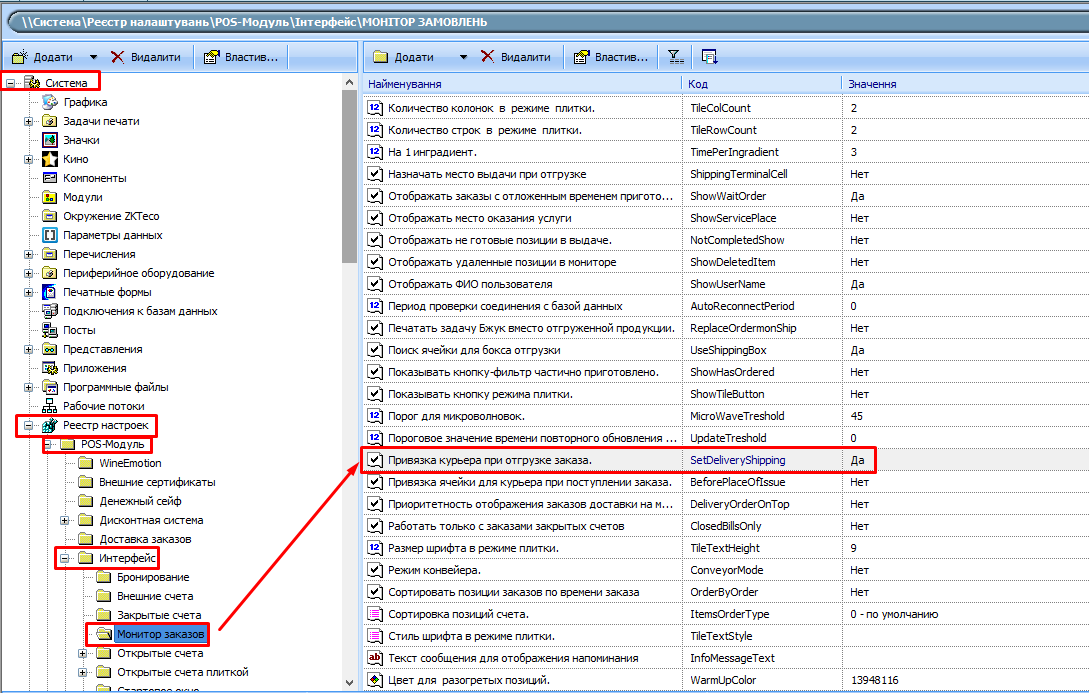Click the Параметры данных brackets icon
Viewport: 1089px width, 693px height.
coord(49,235)
